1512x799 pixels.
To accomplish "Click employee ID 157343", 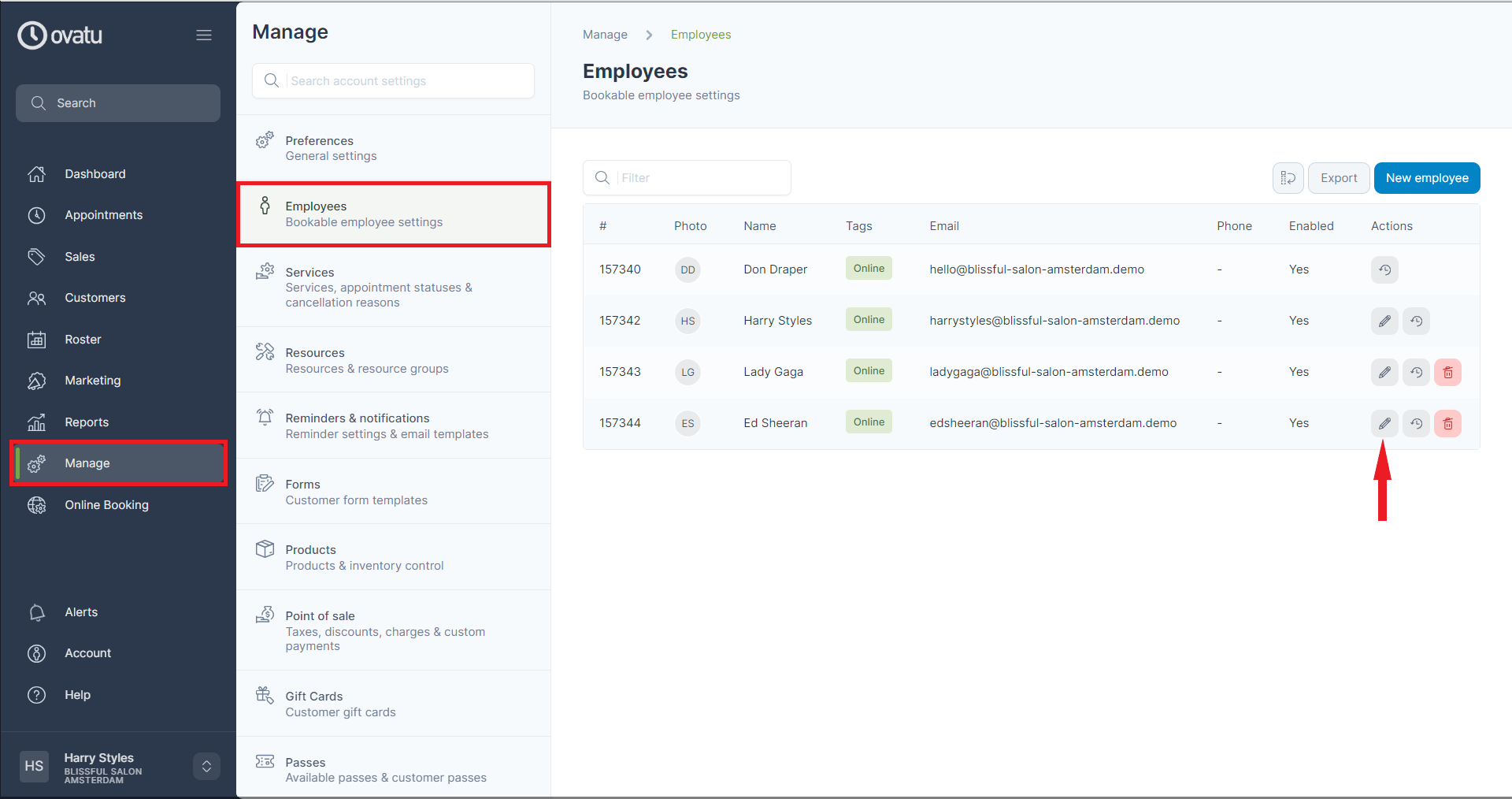I will click(620, 372).
